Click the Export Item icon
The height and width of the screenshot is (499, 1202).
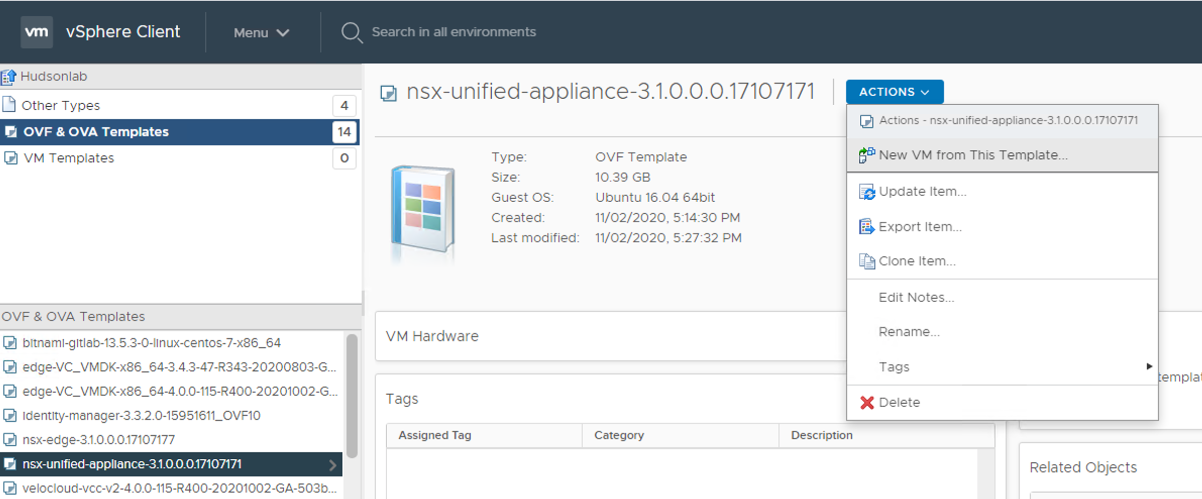coord(867,227)
